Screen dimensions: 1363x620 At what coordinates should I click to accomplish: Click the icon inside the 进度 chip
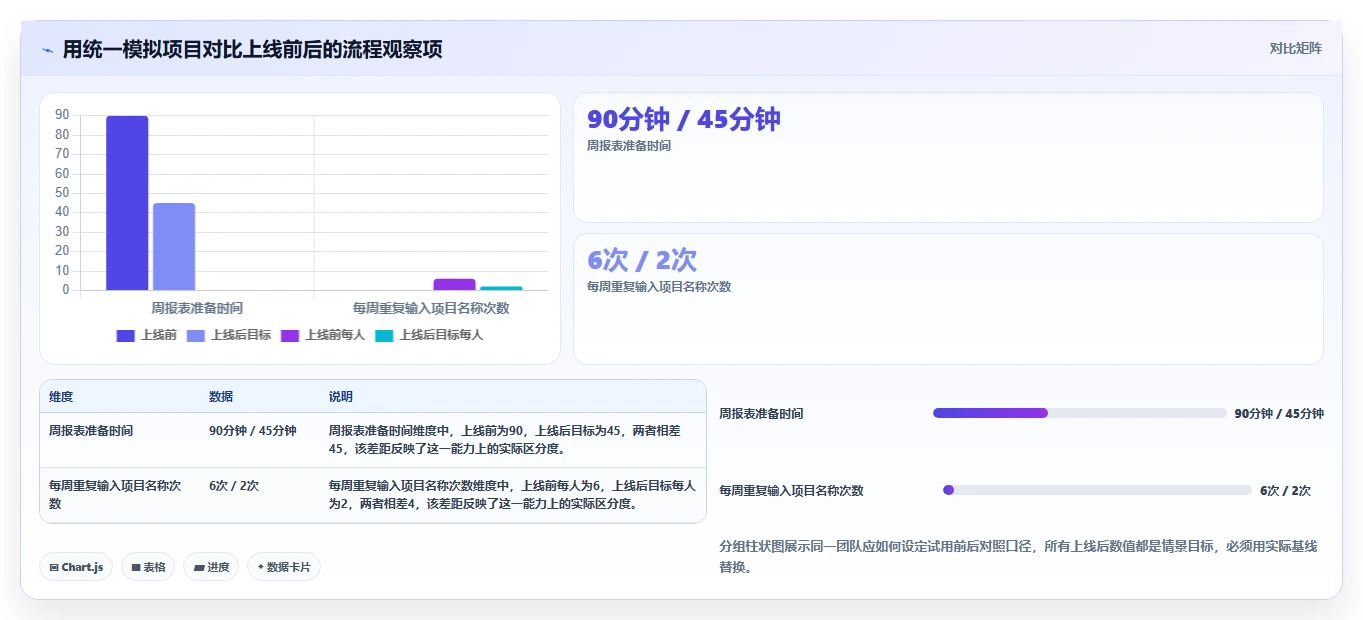click(x=199, y=568)
